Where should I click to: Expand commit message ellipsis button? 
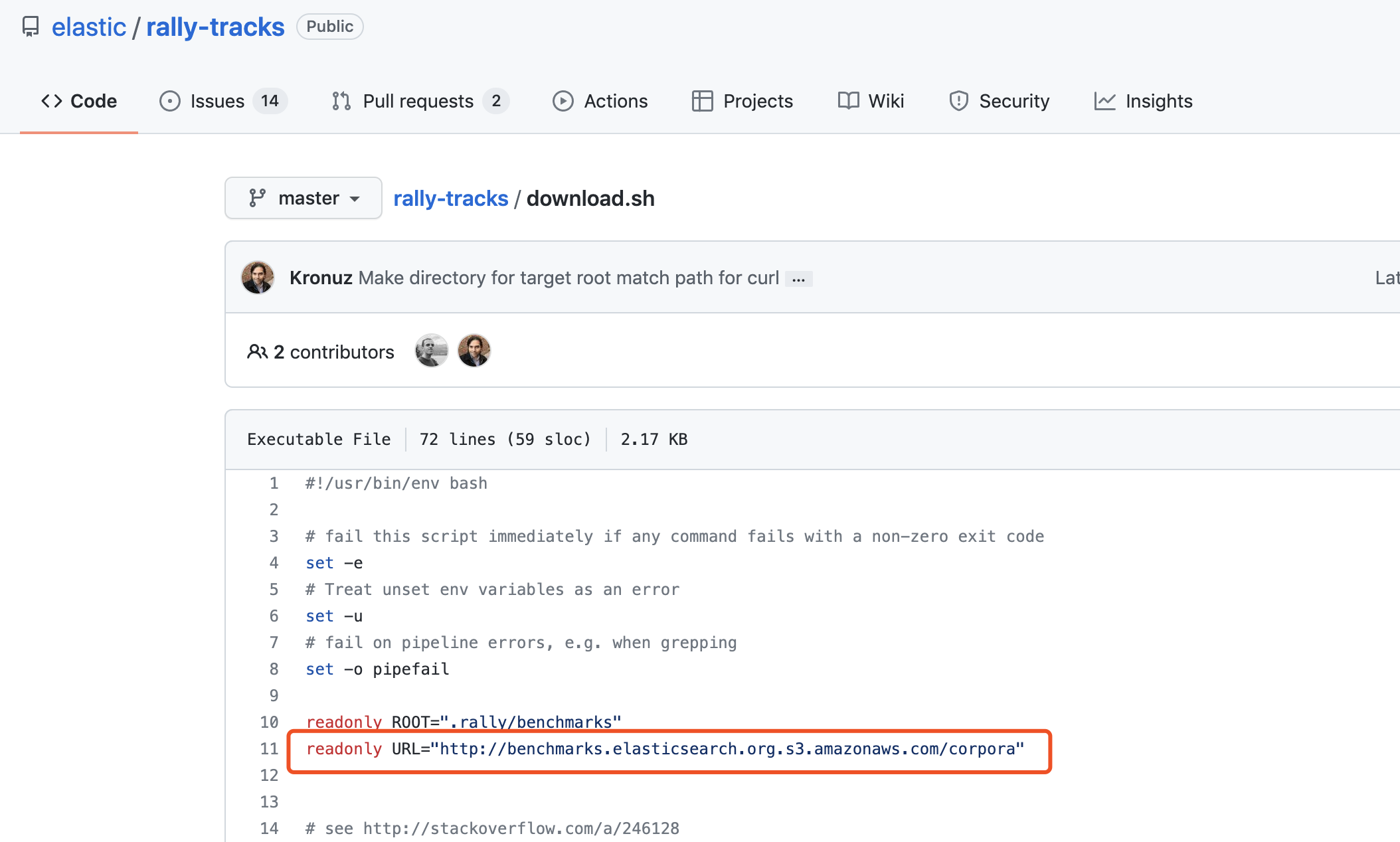pyautogui.click(x=798, y=279)
